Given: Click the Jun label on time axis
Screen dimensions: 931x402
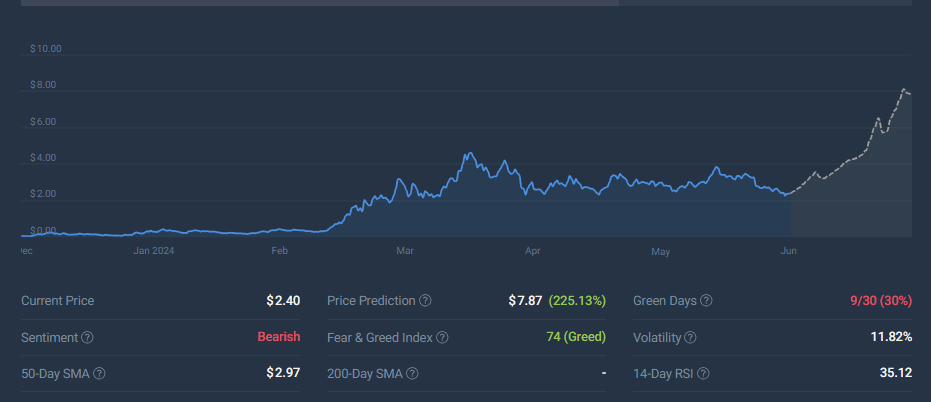Looking at the screenshot, I should pyautogui.click(x=788, y=251).
